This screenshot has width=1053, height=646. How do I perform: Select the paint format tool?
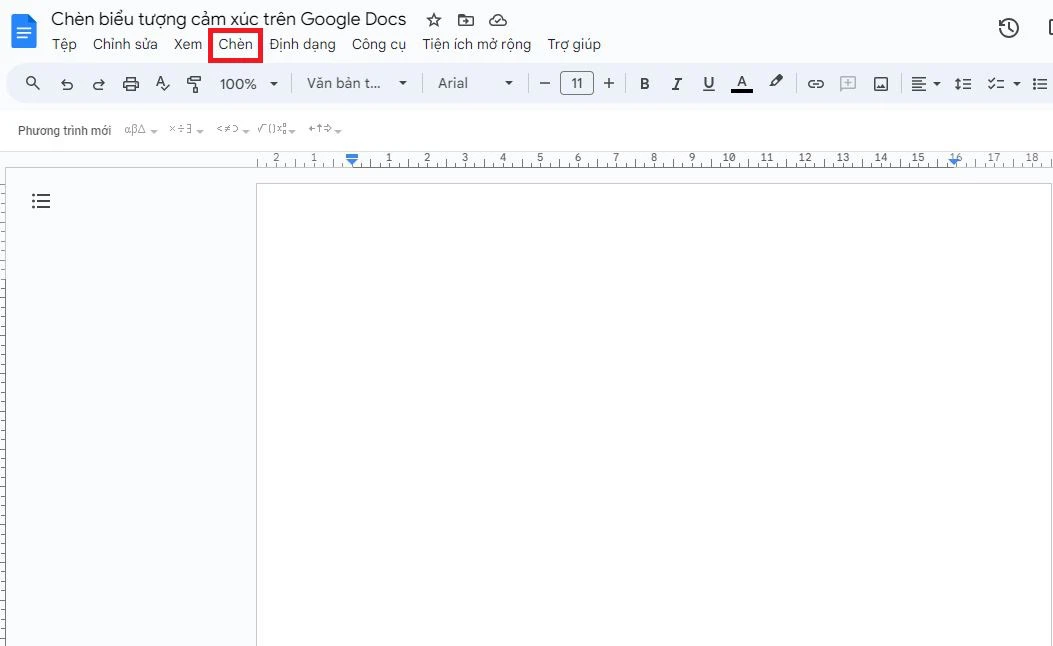(194, 83)
